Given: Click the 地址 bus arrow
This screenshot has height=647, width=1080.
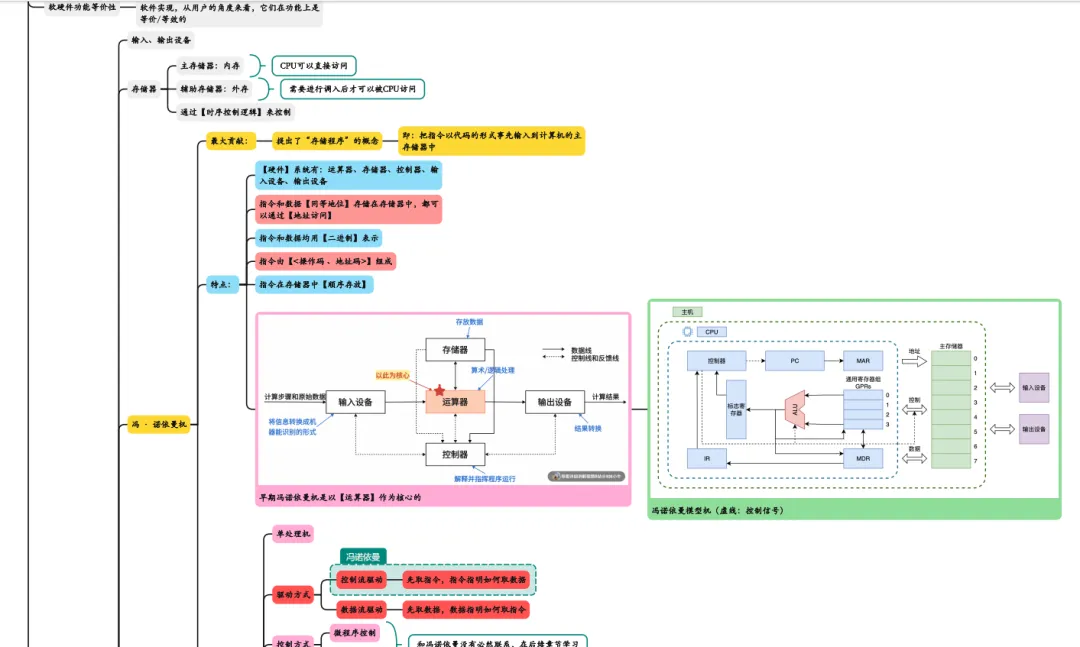Looking at the screenshot, I should tap(914, 361).
